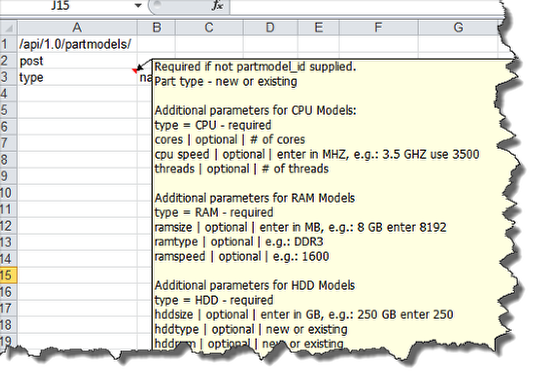This screenshot has height=384, width=540.
Task: Select row 10 header
Action: [x=8, y=193]
